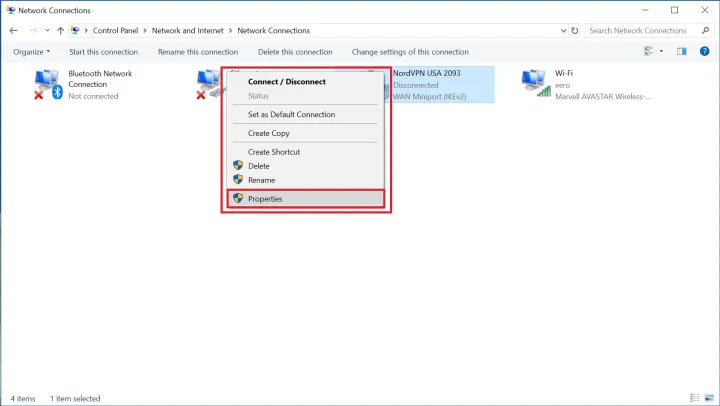Choose Connect / Disconnect from context menu
The image size is (720, 406).
pyautogui.click(x=287, y=81)
